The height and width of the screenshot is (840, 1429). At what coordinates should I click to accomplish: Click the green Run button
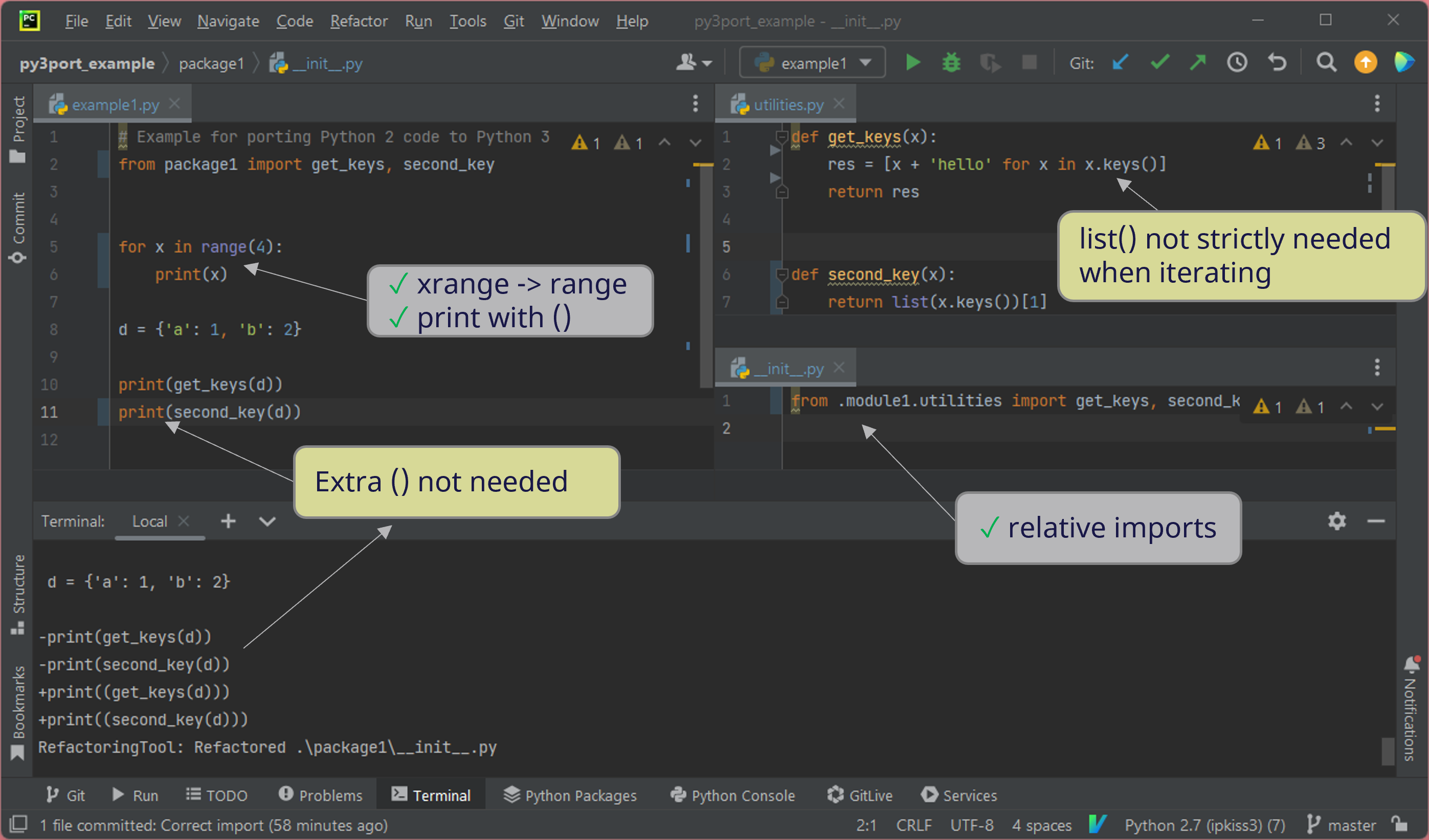pos(912,62)
